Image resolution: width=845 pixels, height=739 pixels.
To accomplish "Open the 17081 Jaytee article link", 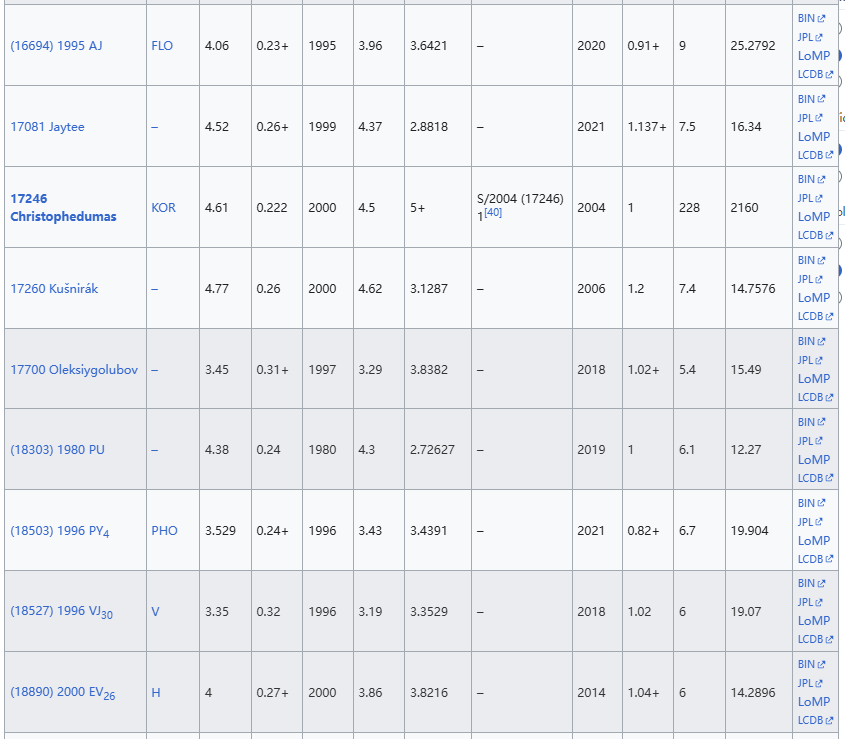I will [48, 127].
